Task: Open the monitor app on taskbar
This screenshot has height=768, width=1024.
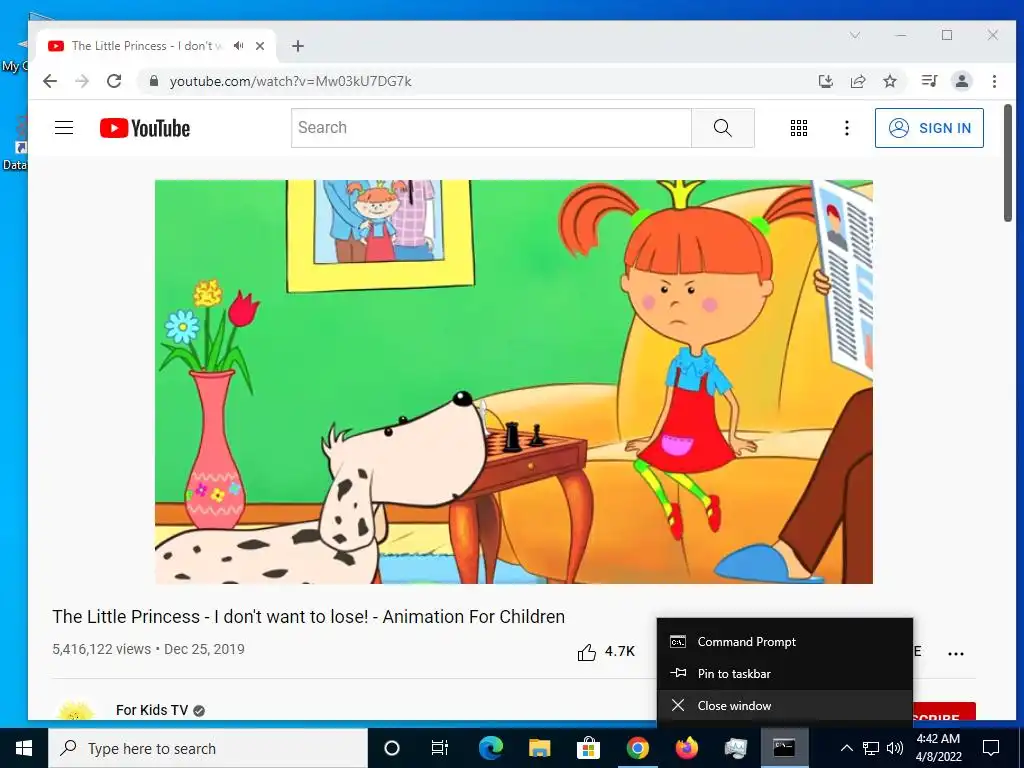Action: [735, 748]
